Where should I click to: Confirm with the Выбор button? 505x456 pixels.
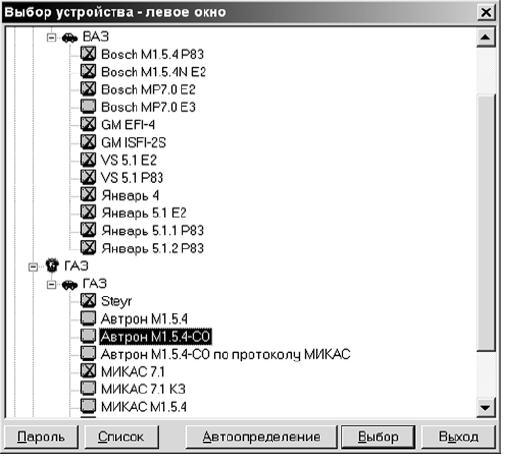click(x=378, y=437)
